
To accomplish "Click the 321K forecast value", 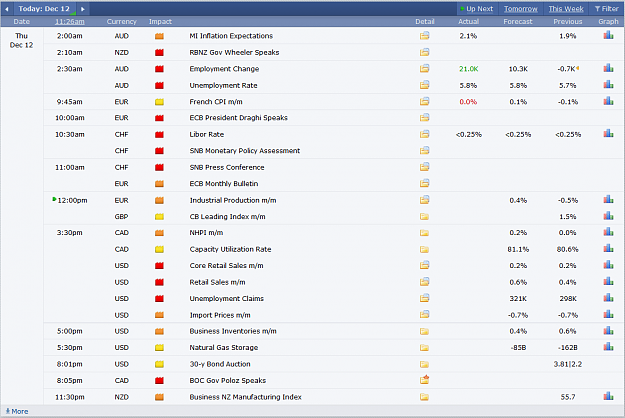I will [518, 298].
